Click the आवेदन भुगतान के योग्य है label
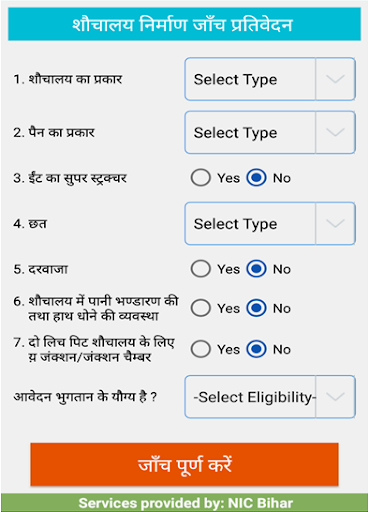 pos(85,397)
